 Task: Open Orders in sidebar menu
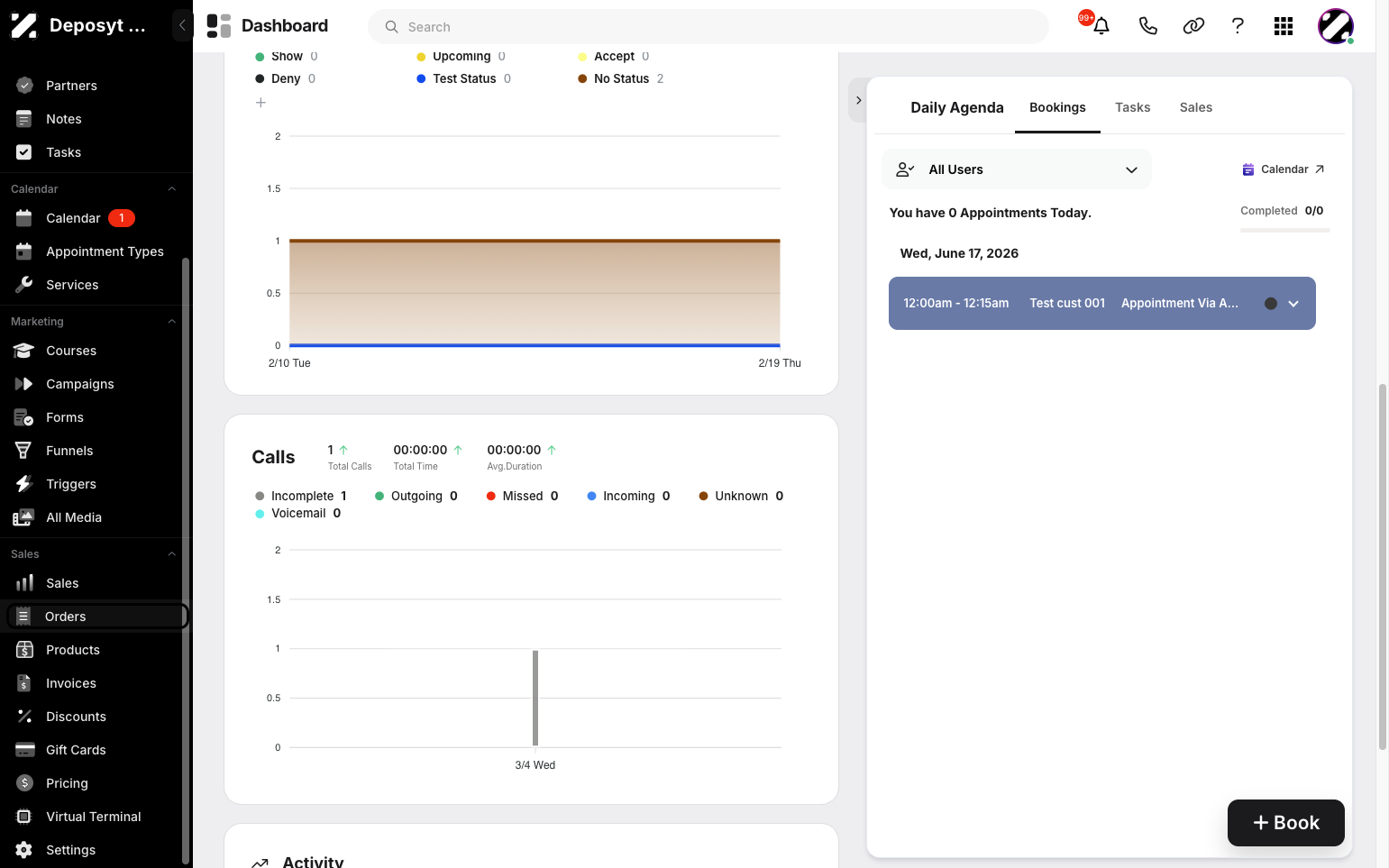[x=97, y=617]
